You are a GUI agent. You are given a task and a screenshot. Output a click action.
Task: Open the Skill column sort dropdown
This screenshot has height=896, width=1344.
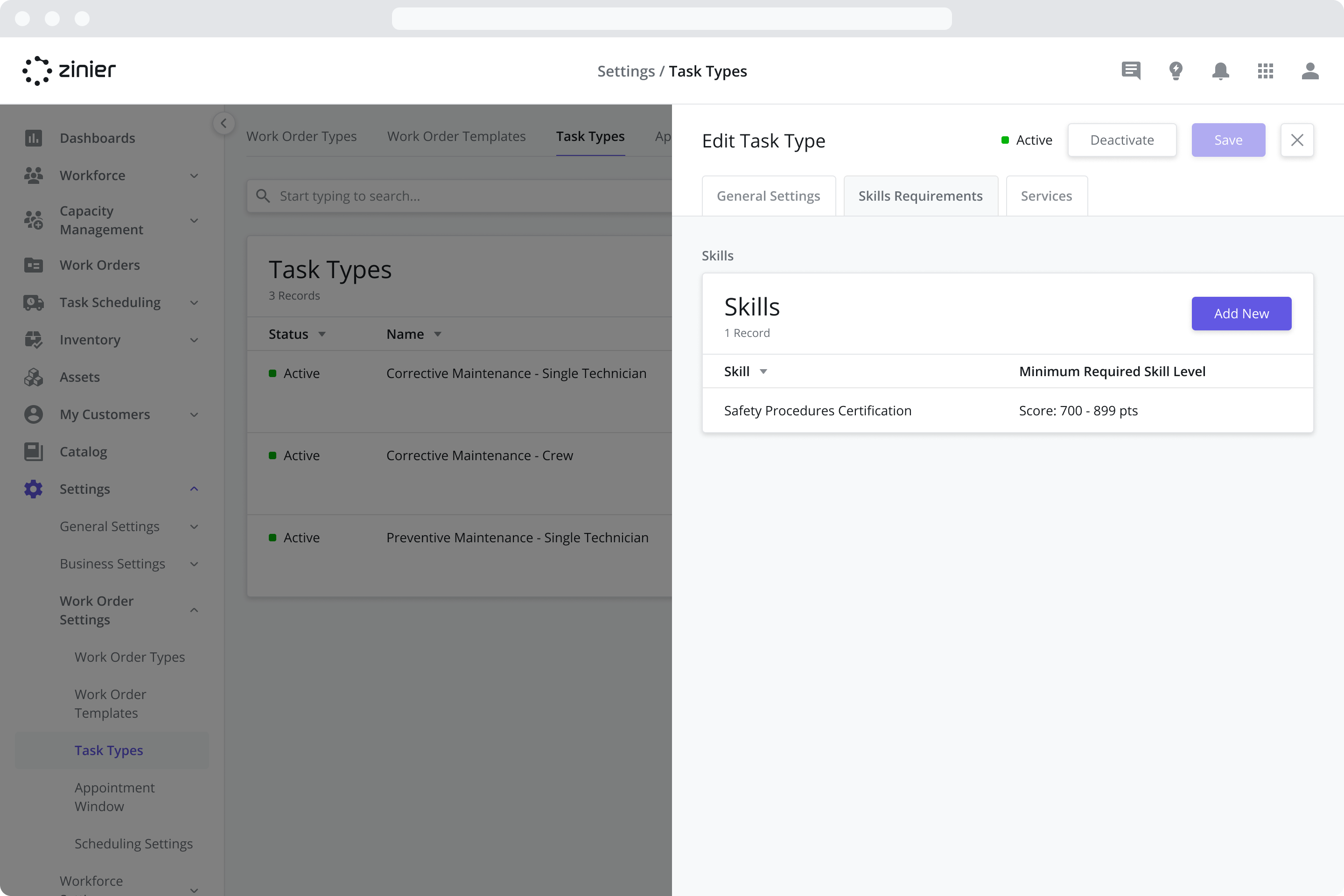764,371
